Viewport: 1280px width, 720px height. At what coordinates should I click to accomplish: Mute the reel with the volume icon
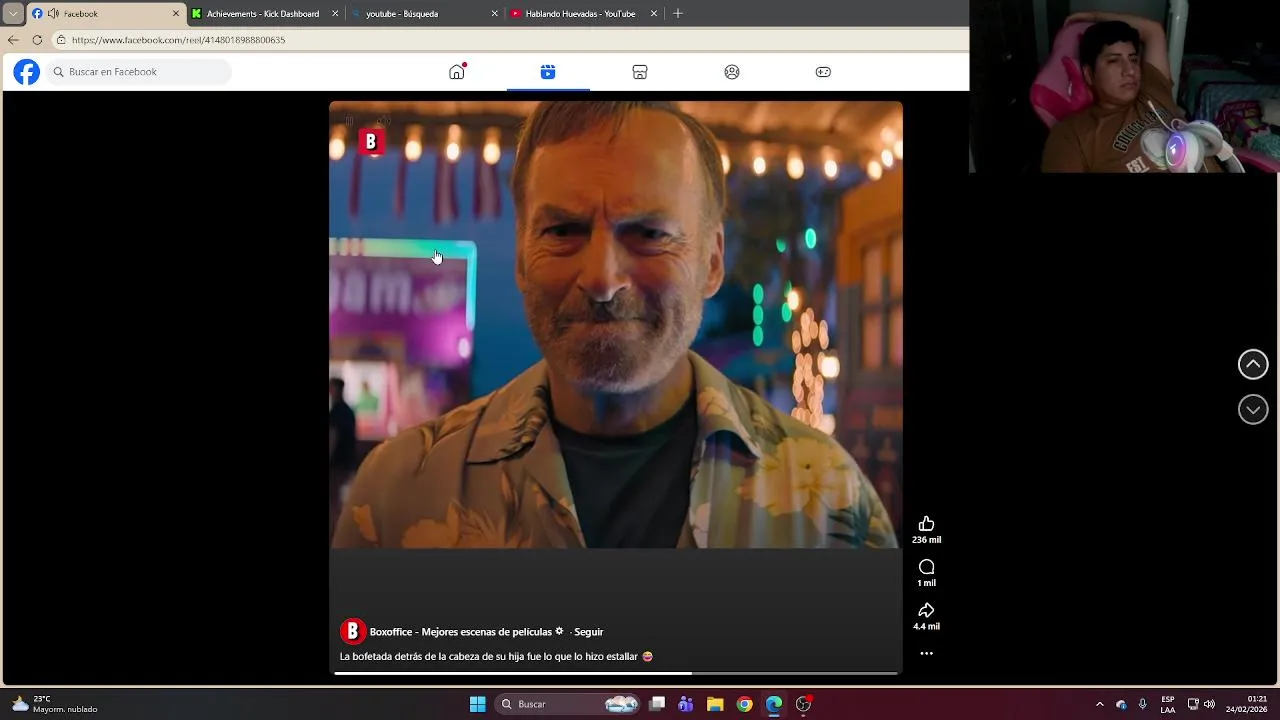point(383,121)
